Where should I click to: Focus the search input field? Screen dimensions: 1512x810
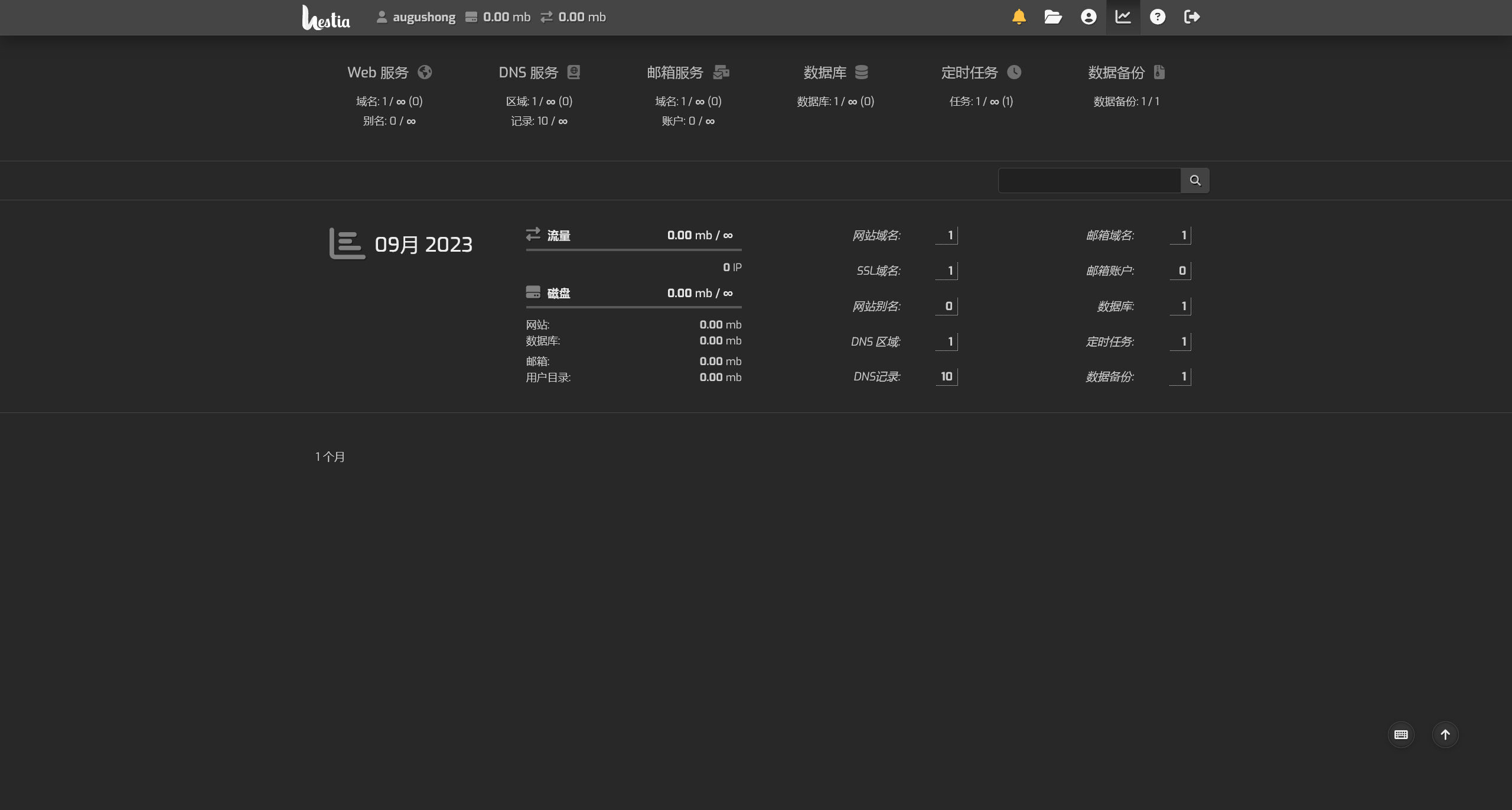(1089, 180)
